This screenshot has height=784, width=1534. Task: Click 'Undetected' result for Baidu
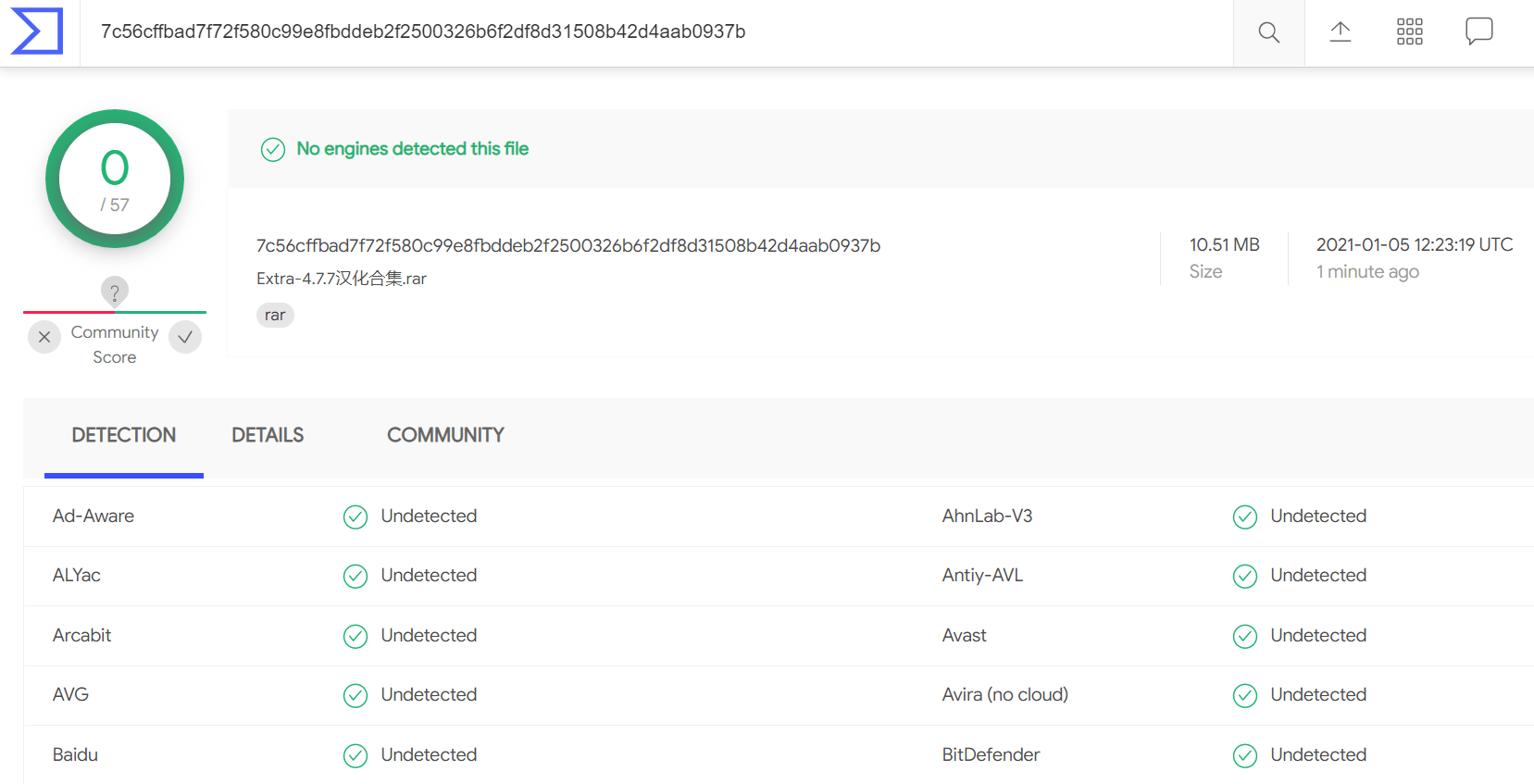(429, 754)
